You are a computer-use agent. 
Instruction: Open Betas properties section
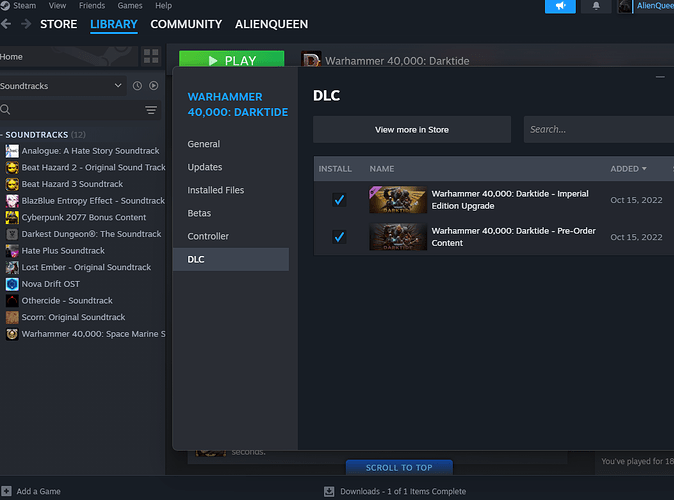[231, 213]
